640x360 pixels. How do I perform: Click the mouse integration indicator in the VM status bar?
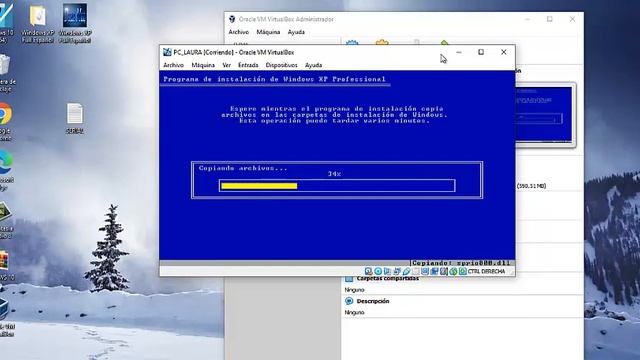(x=453, y=271)
